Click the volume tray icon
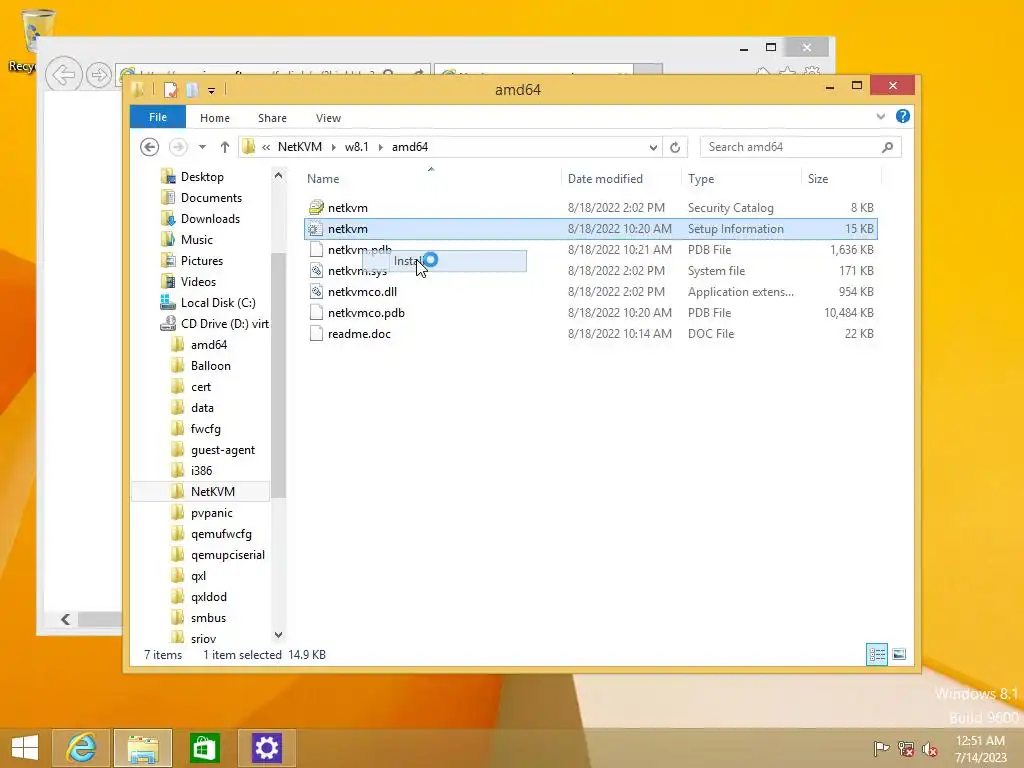The height and width of the screenshot is (768, 1024). (x=930, y=748)
